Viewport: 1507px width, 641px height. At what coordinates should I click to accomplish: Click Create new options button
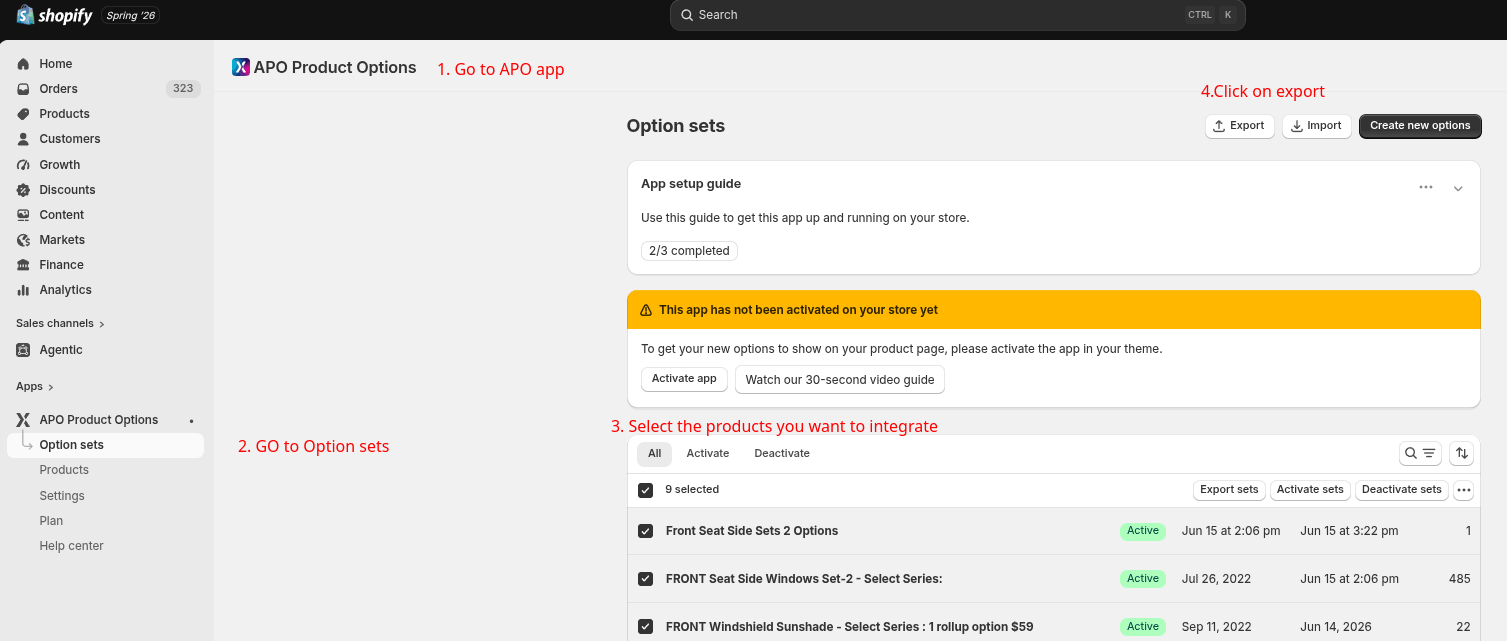point(1420,126)
